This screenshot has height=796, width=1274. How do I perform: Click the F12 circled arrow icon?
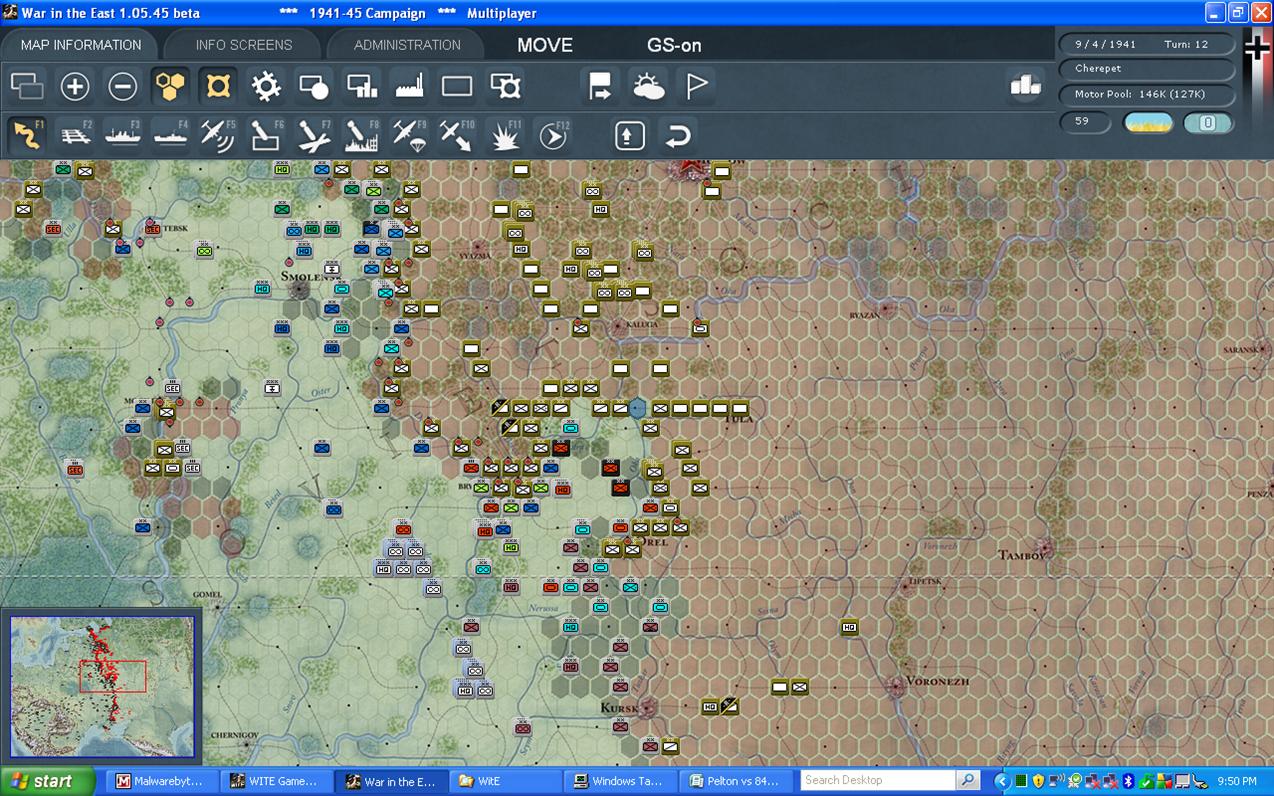point(553,135)
